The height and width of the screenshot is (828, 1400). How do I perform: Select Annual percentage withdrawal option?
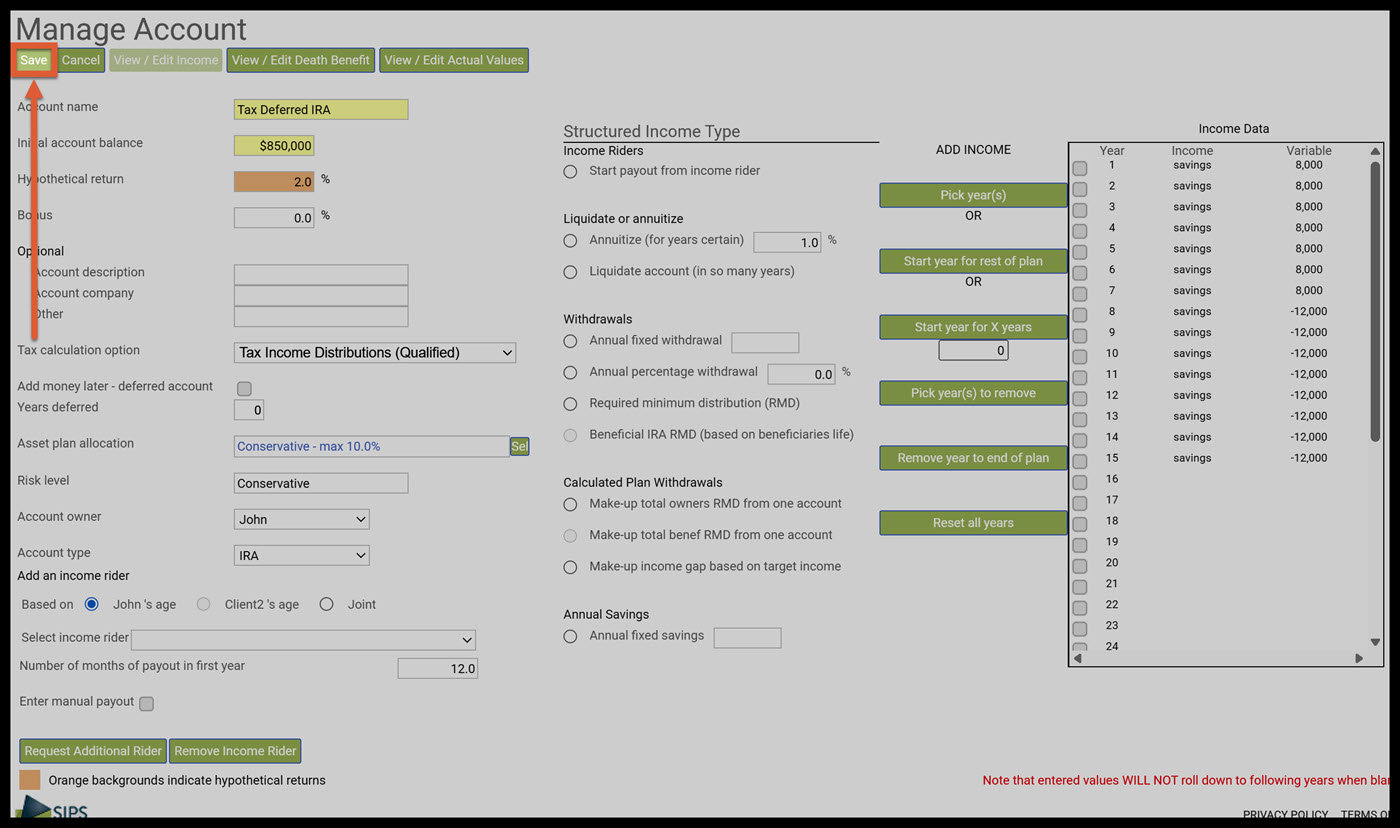click(x=570, y=372)
